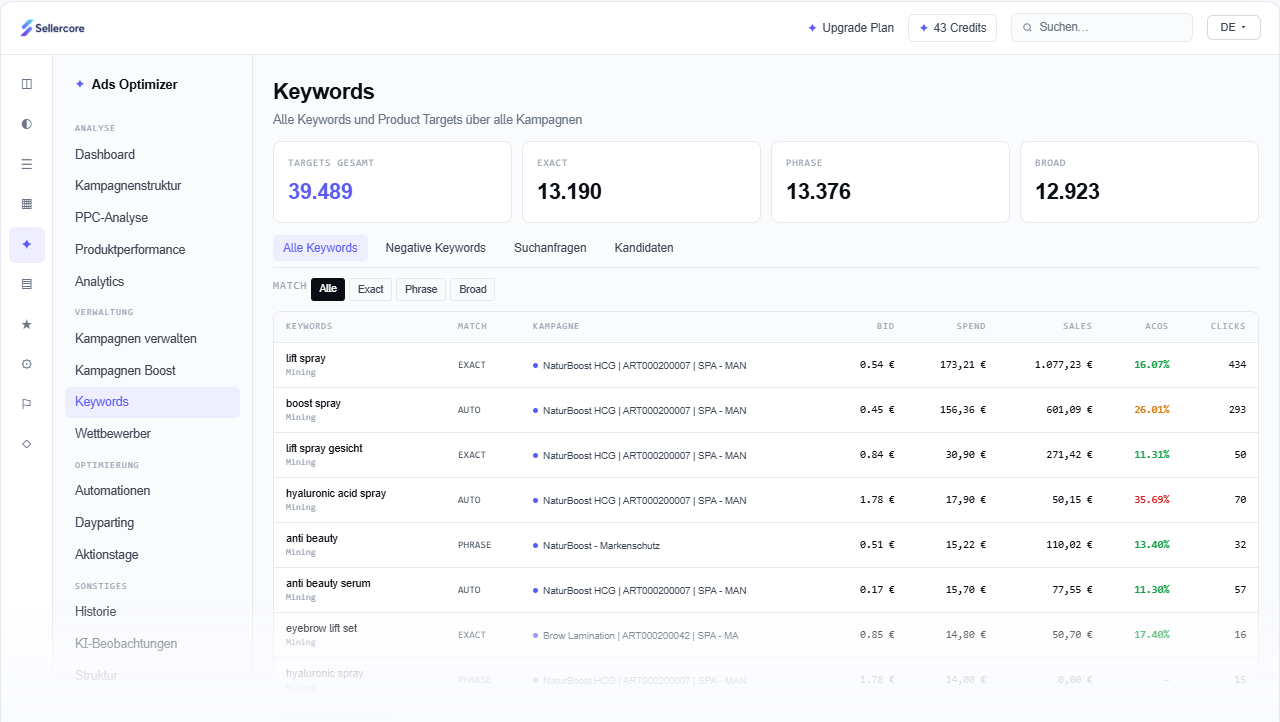
Task: Click the stacked rows icon in rail
Action: coord(27,284)
